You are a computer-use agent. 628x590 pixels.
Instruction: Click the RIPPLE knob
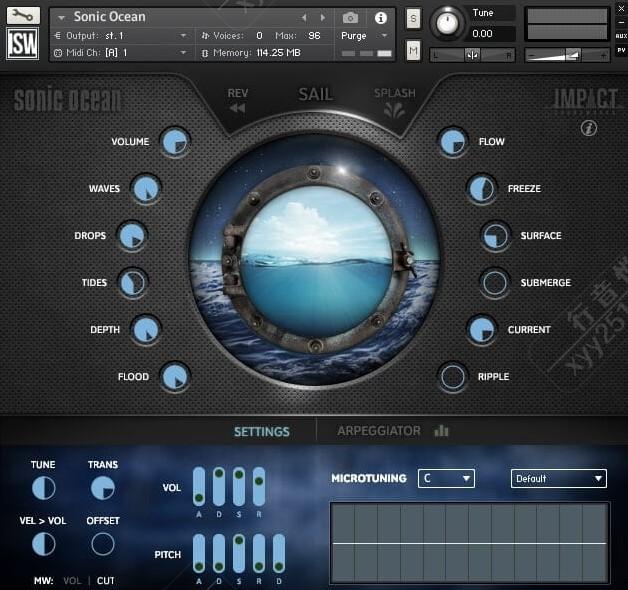[x=453, y=377]
